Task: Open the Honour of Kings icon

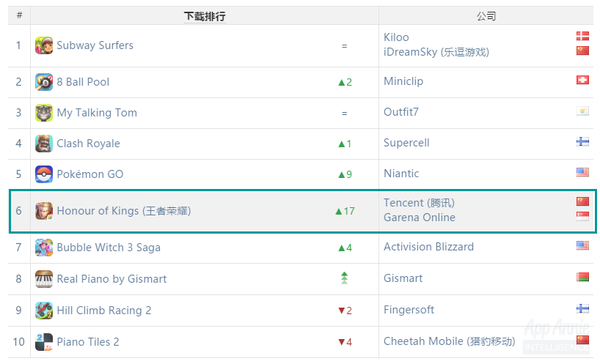Action: 44,211
